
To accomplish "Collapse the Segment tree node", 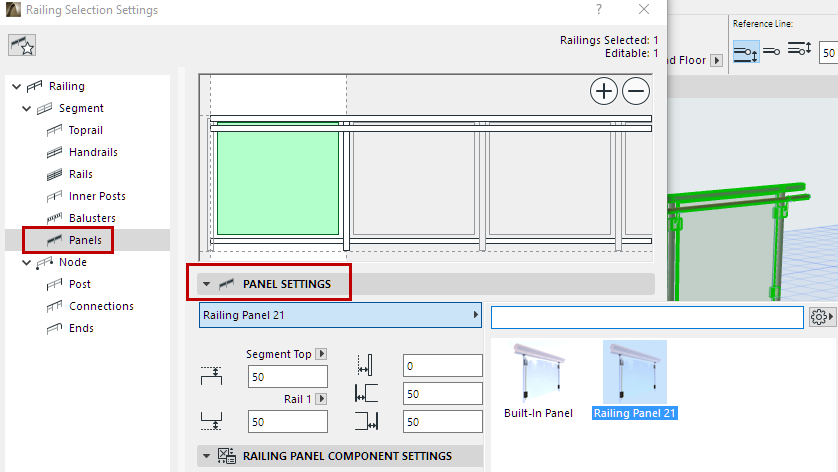I will pos(27,108).
